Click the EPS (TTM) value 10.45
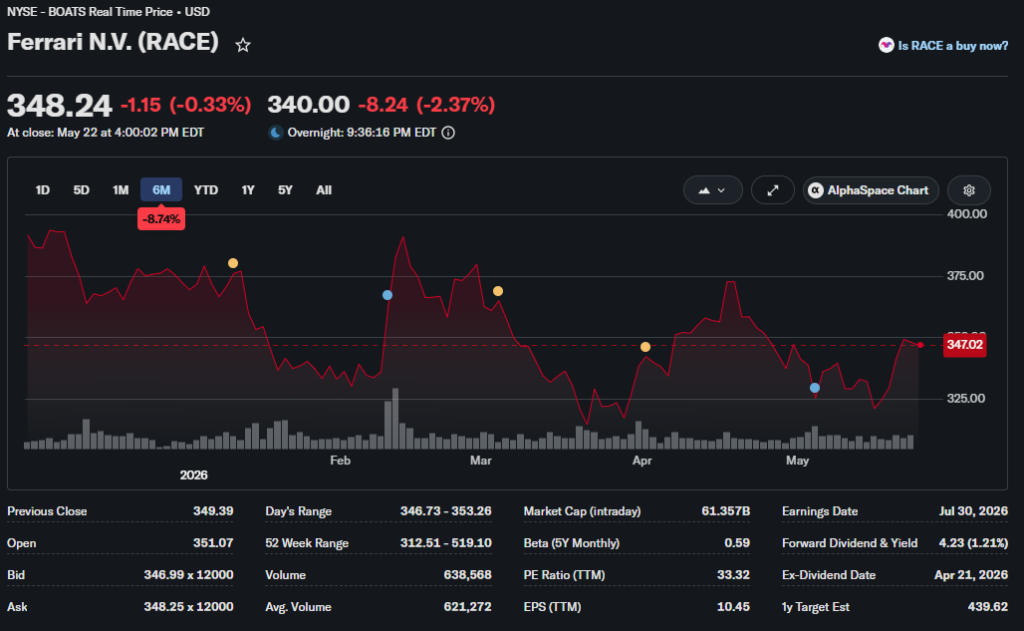The height and width of the screenshot is (631, 1024). [733, 607]
